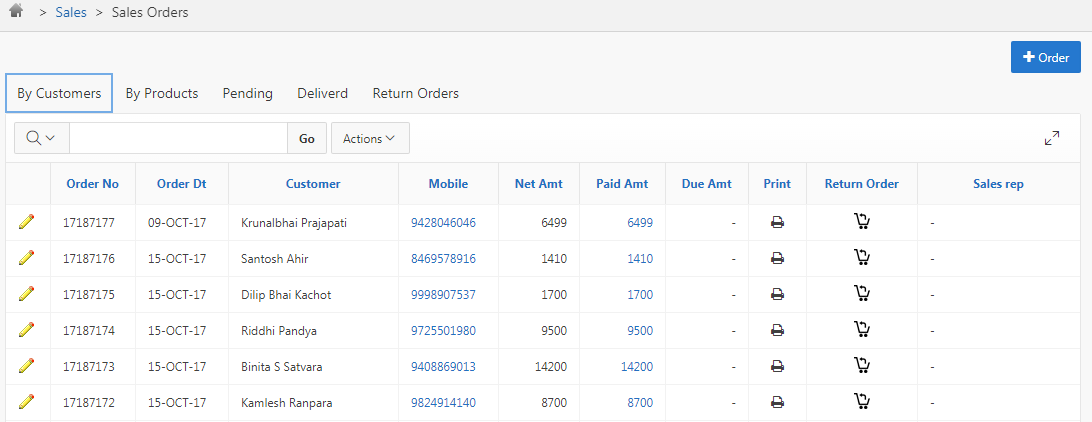Go to home via breadcrumb house icon
The height and width of the screenshot is (422, 1092).
pos(16,11)
